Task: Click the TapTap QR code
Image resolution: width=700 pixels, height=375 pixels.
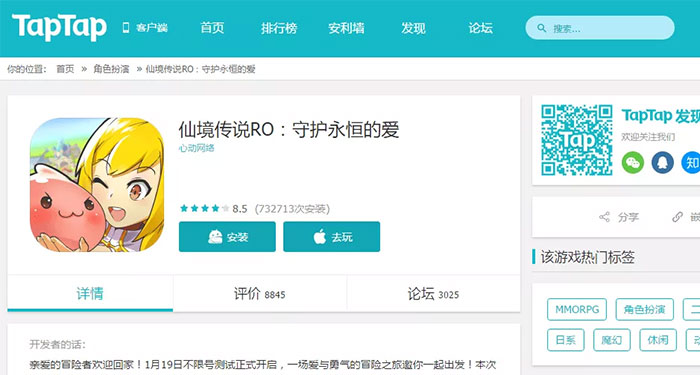Action: coord(576,140)
